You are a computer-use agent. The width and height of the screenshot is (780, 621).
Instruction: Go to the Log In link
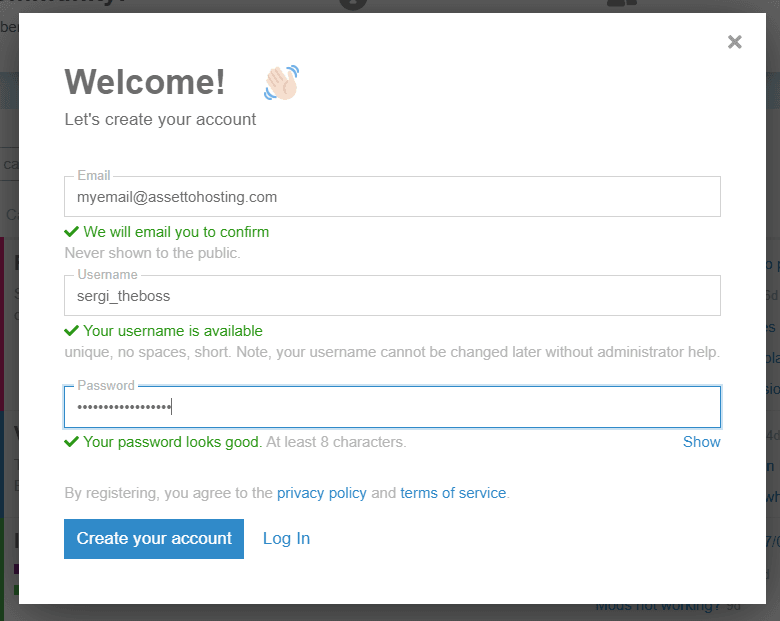(x=286, y=539)
